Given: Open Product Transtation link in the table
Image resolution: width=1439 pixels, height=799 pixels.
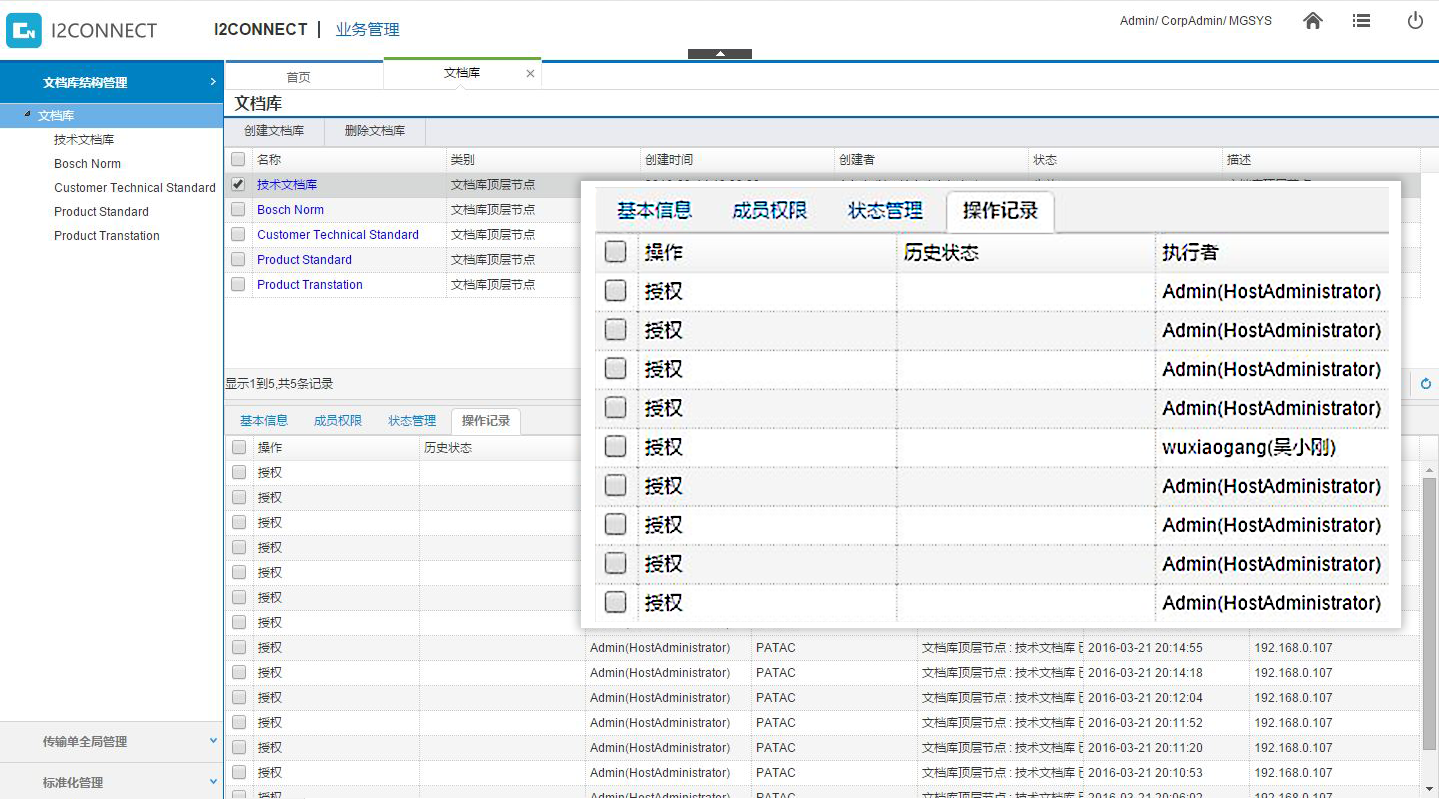Looking at the screenshot, I should click(x=310, y=284).
